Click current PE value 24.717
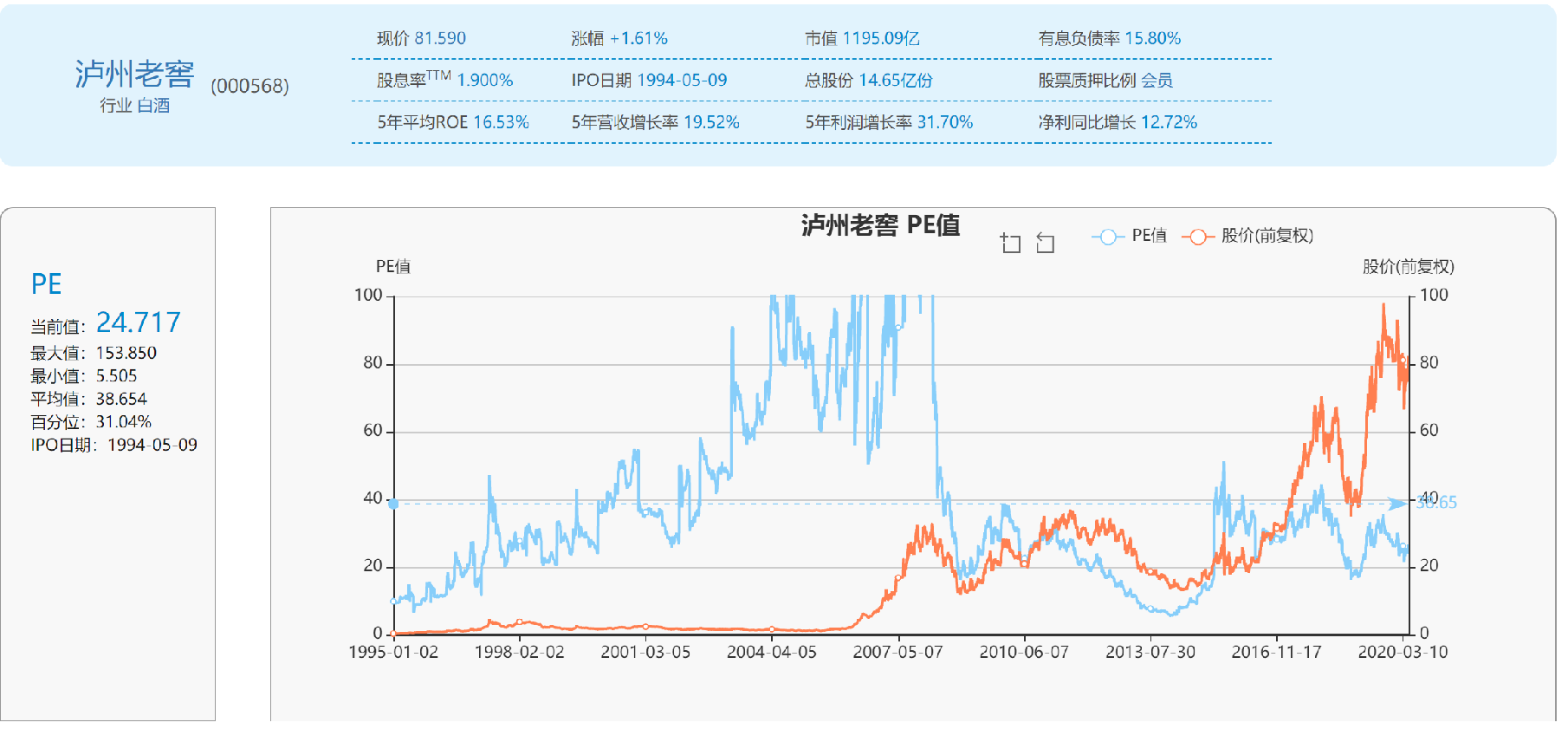The height and width of the screenshot is (729, 1568). pyautogui.click(x=139, y=322)
